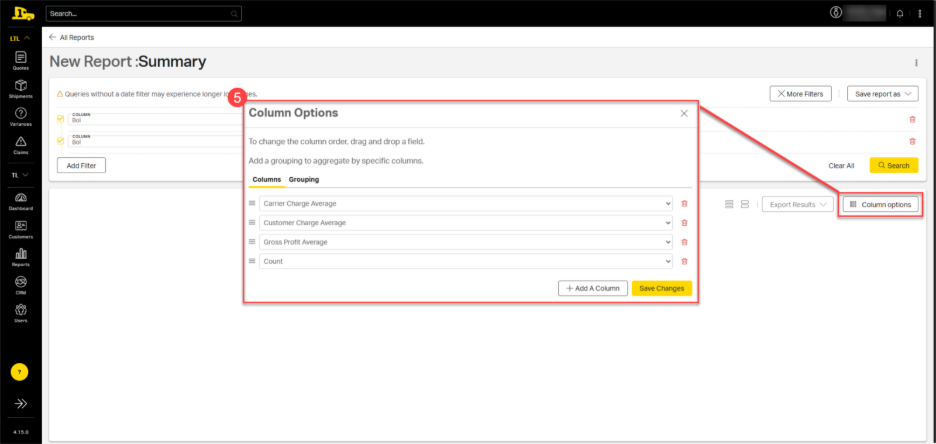The width and height of the screenshot is (936, 444).
Task: Click the notifications bell icon
Action: [899, 13]
